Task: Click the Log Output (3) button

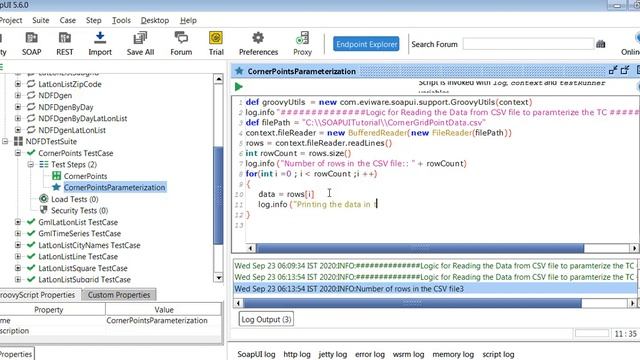Action: (x=266, y=319)
